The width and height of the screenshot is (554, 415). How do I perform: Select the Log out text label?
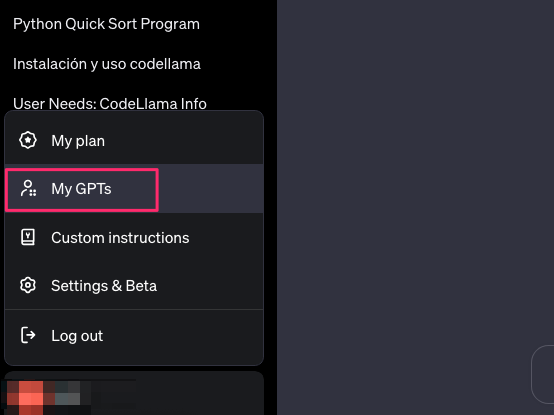point(77,336)
